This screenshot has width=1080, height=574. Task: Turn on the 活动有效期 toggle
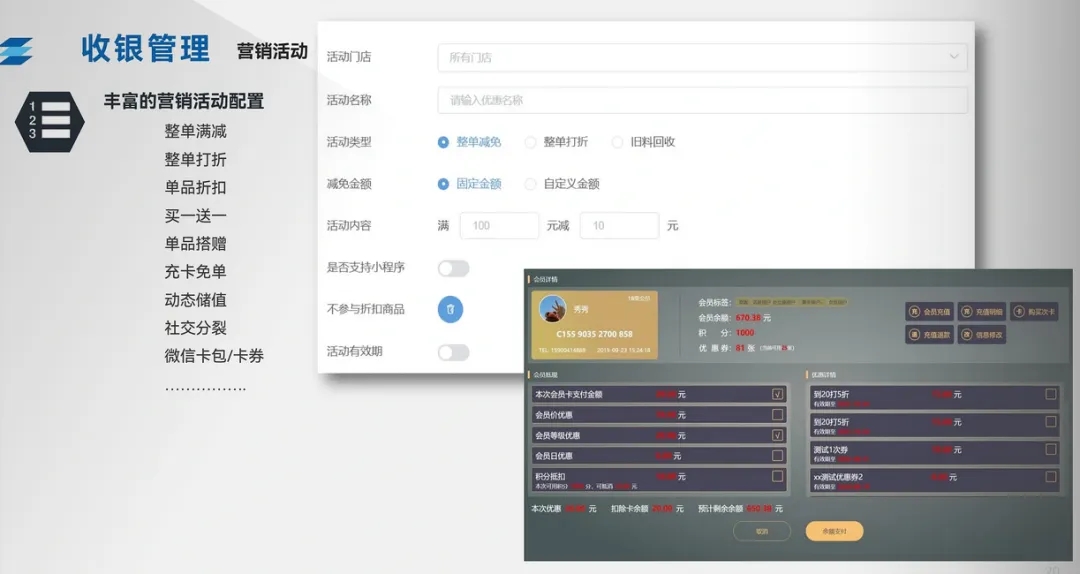point(453,352)
